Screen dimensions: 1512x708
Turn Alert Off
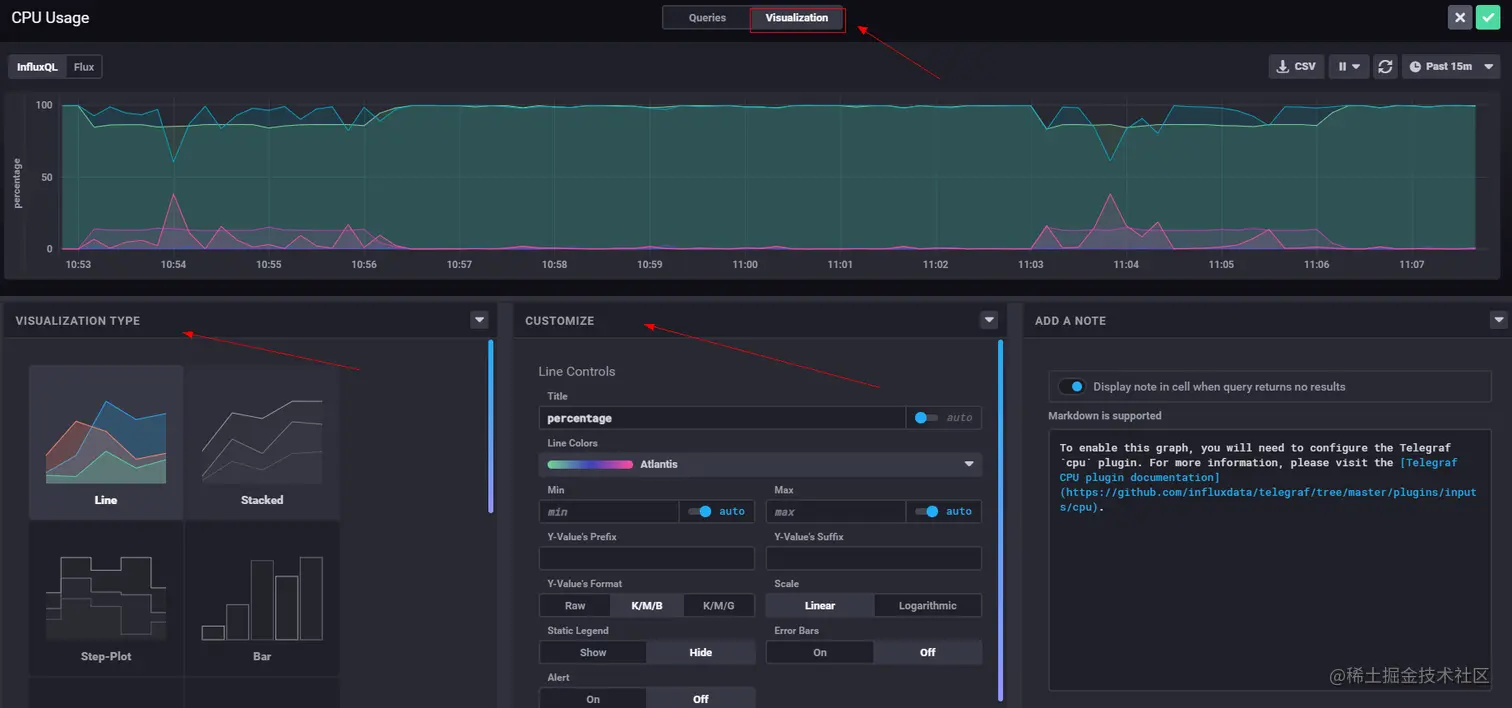701,699
